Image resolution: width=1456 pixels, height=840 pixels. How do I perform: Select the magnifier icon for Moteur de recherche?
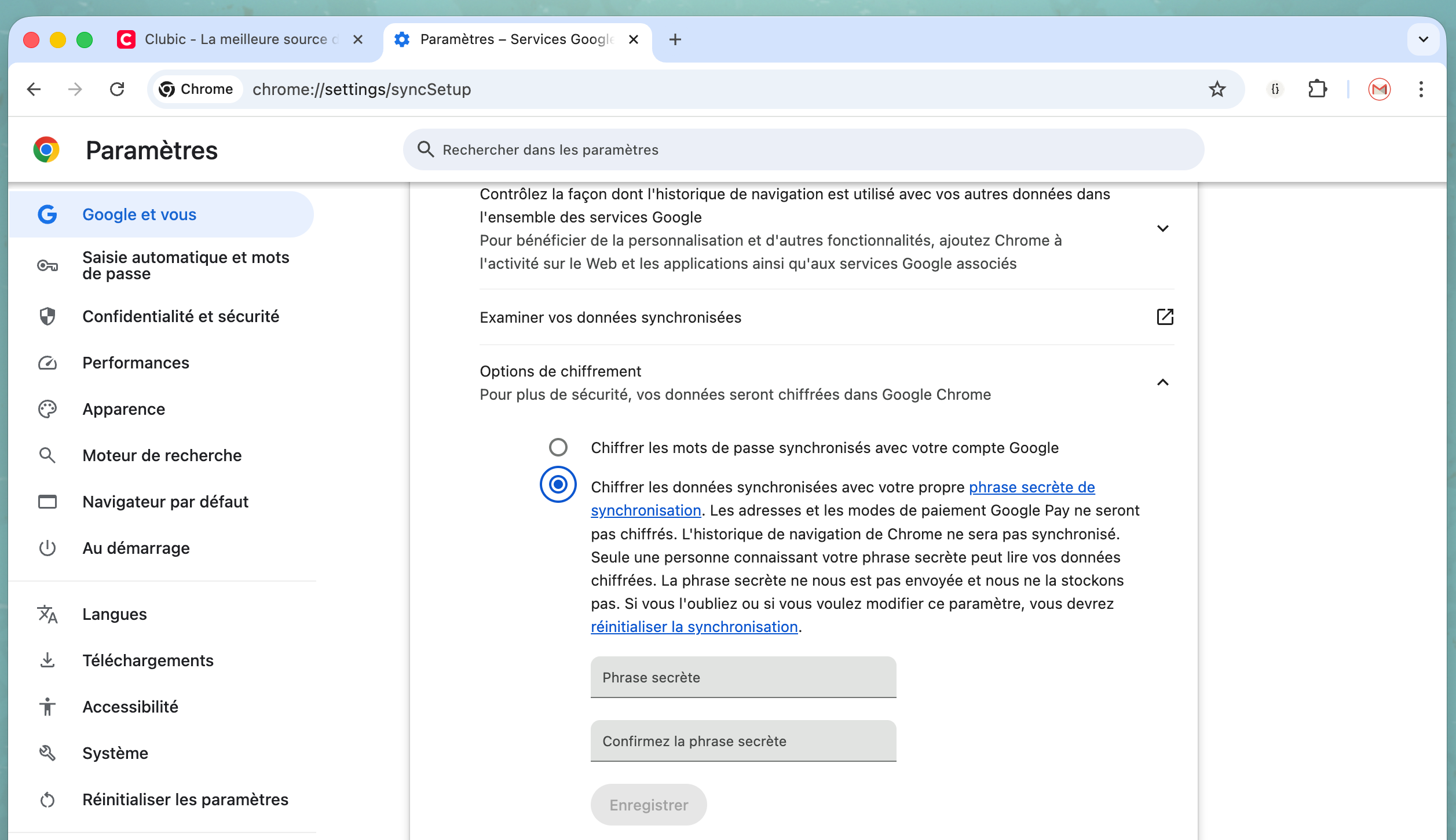(47, 455)
